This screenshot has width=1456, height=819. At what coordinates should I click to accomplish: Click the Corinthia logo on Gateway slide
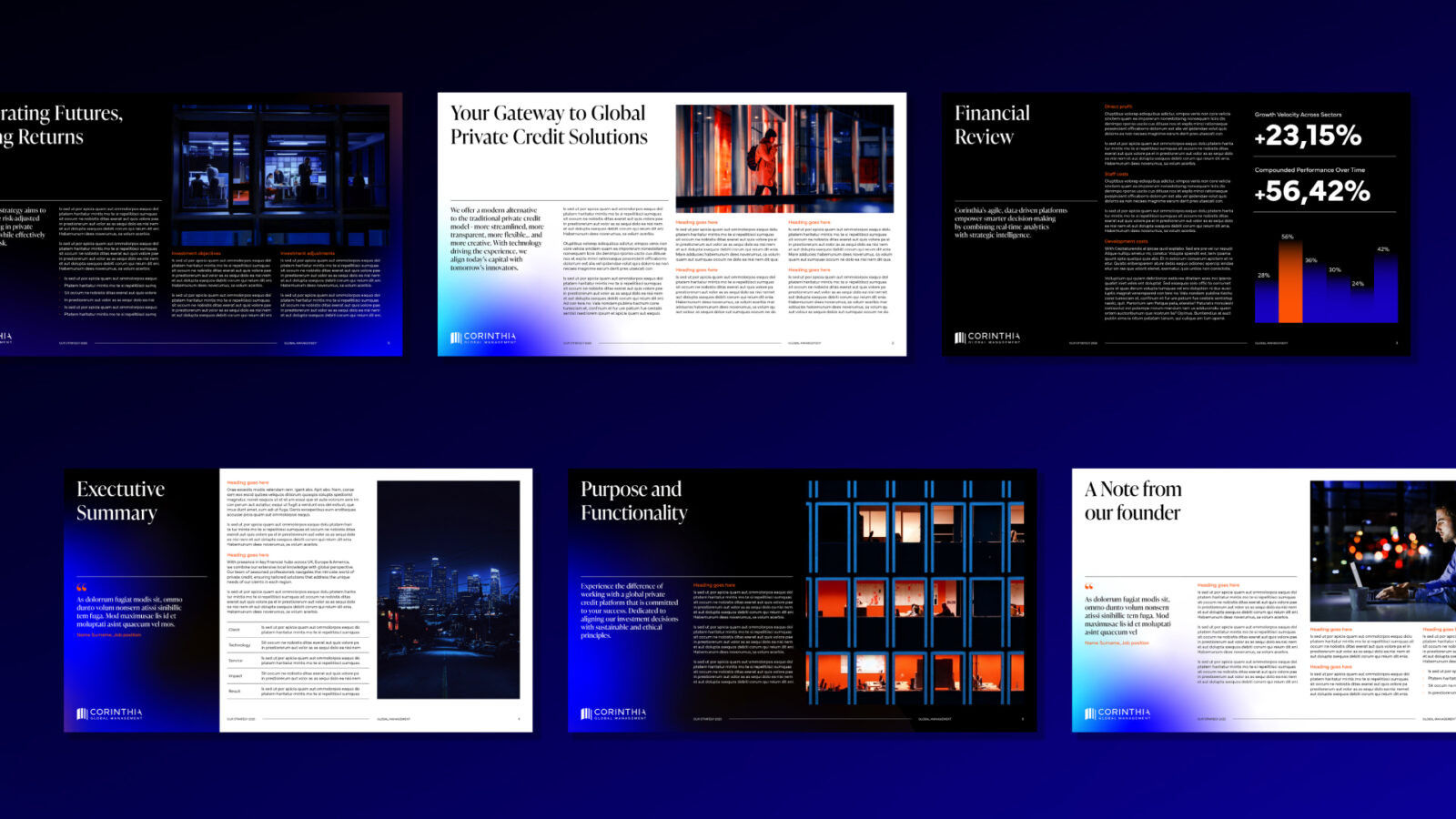(483, 338)
